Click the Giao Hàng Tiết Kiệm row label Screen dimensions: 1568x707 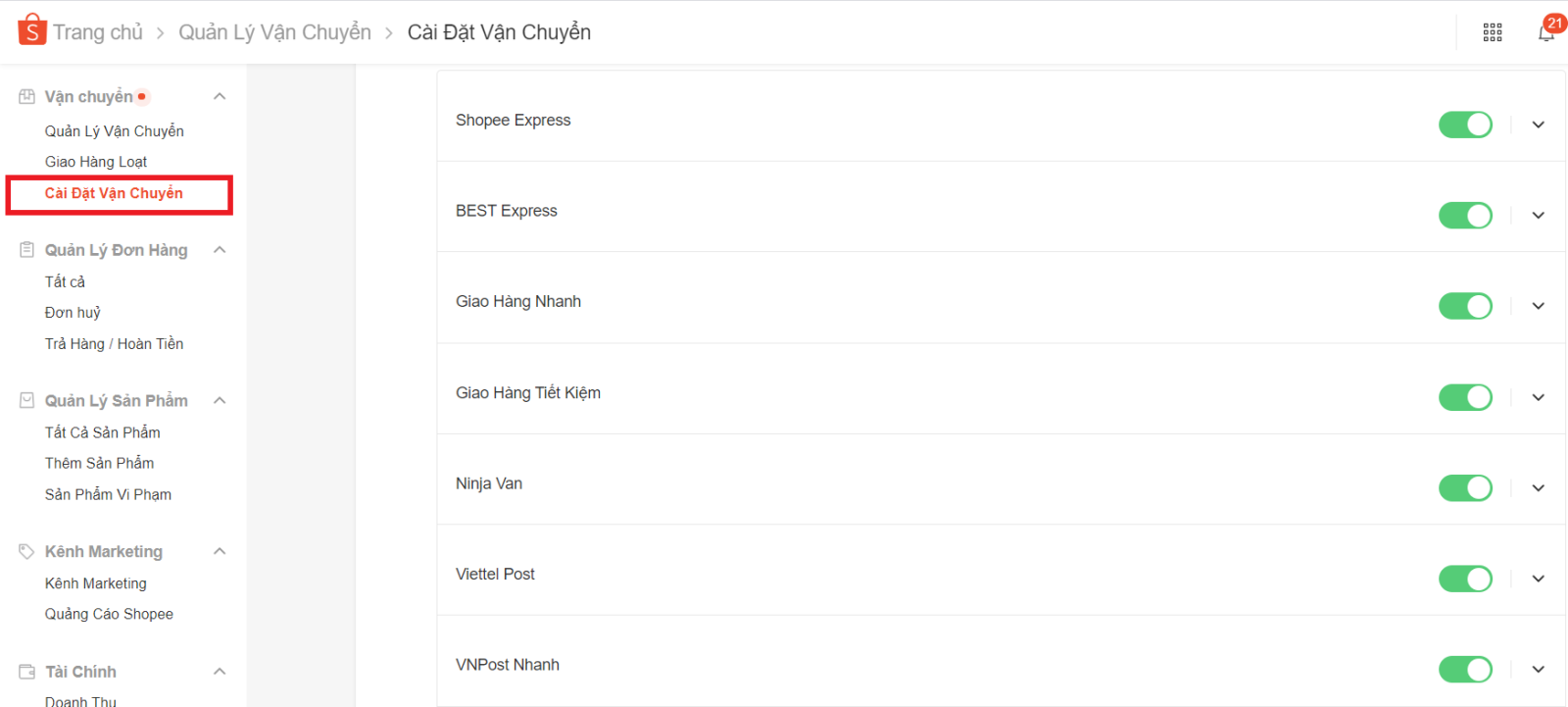528,393
